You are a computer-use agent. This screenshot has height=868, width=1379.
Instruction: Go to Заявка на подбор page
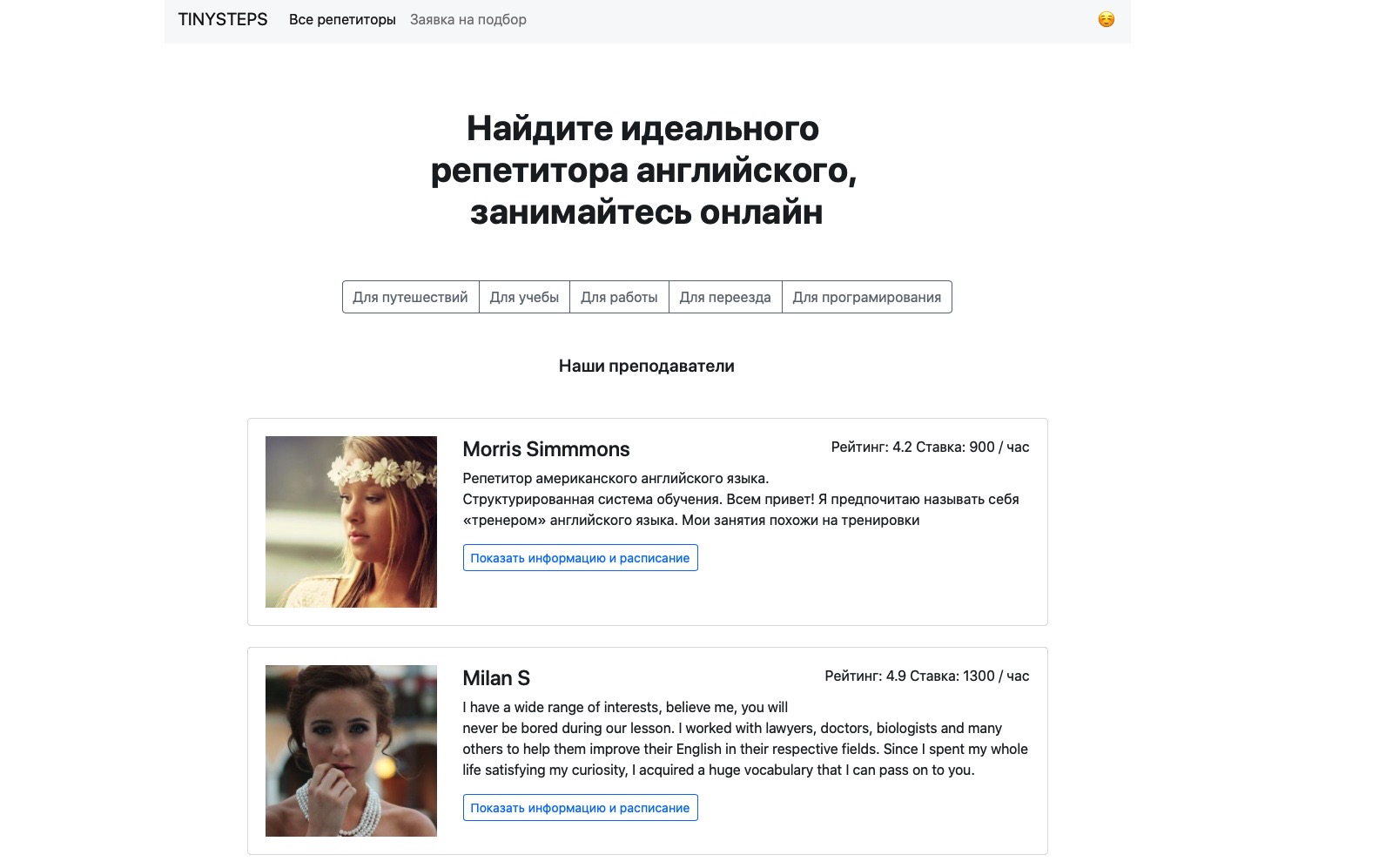(x=468, y=19)
